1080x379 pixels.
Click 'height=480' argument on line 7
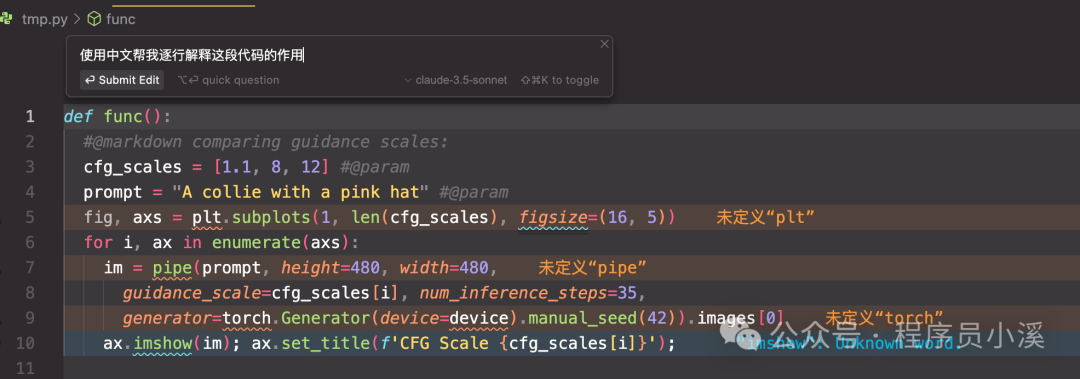pos(330,268)
